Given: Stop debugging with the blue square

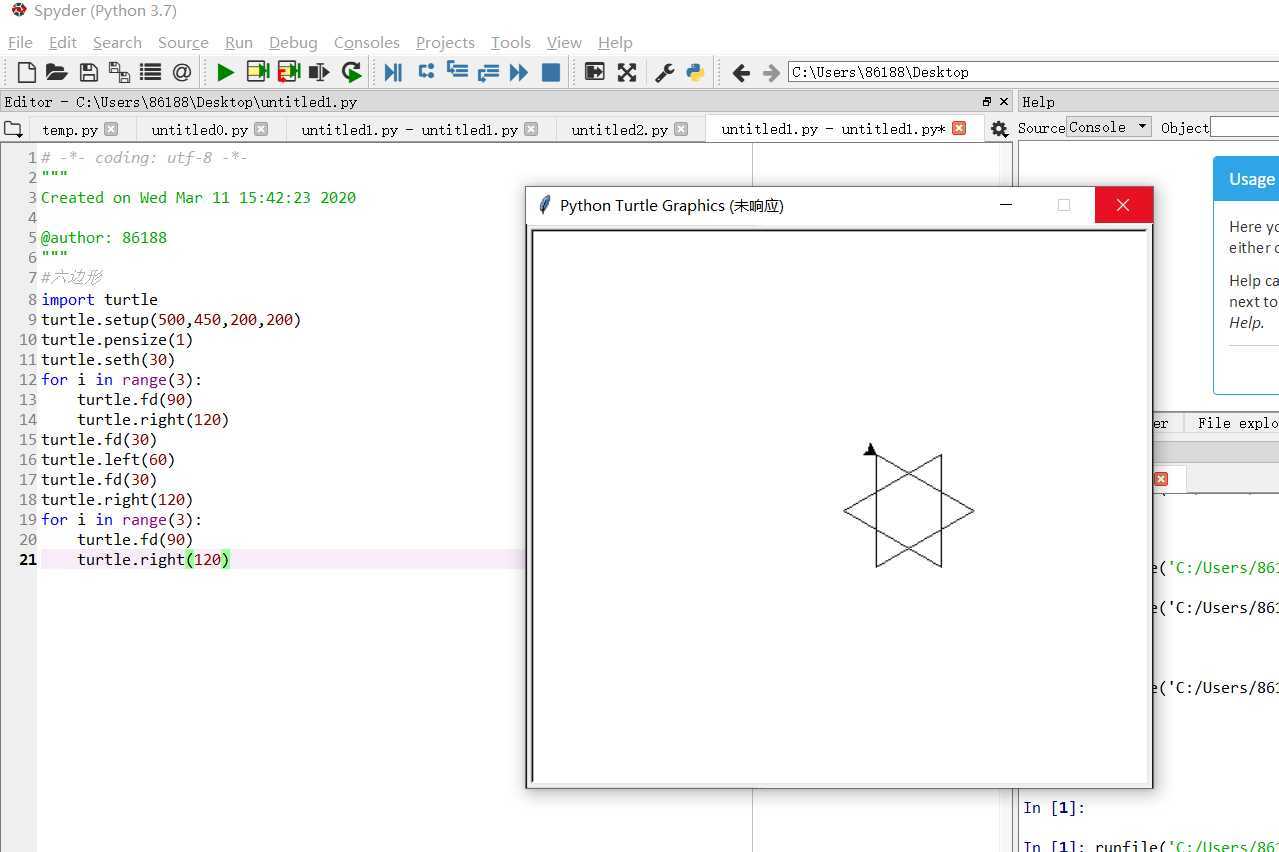Looking at the screenshot, I should 550,72.
